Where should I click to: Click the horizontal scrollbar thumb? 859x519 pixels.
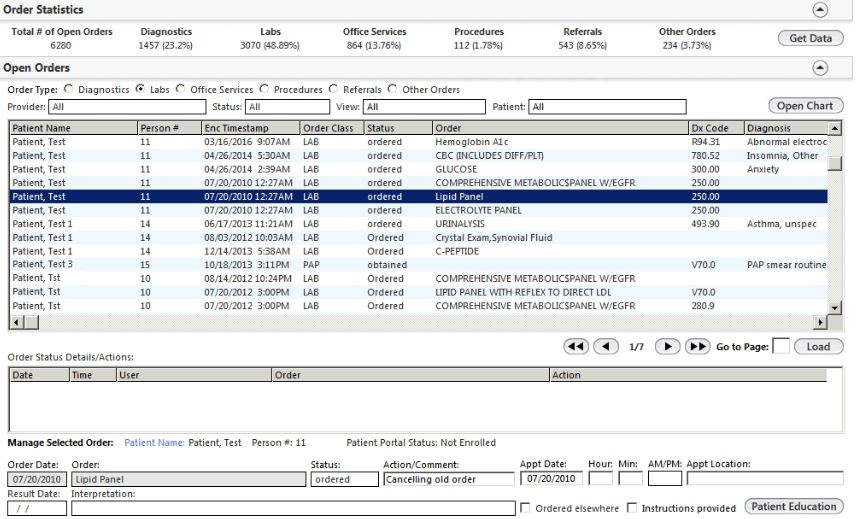(x=31, y=322)
